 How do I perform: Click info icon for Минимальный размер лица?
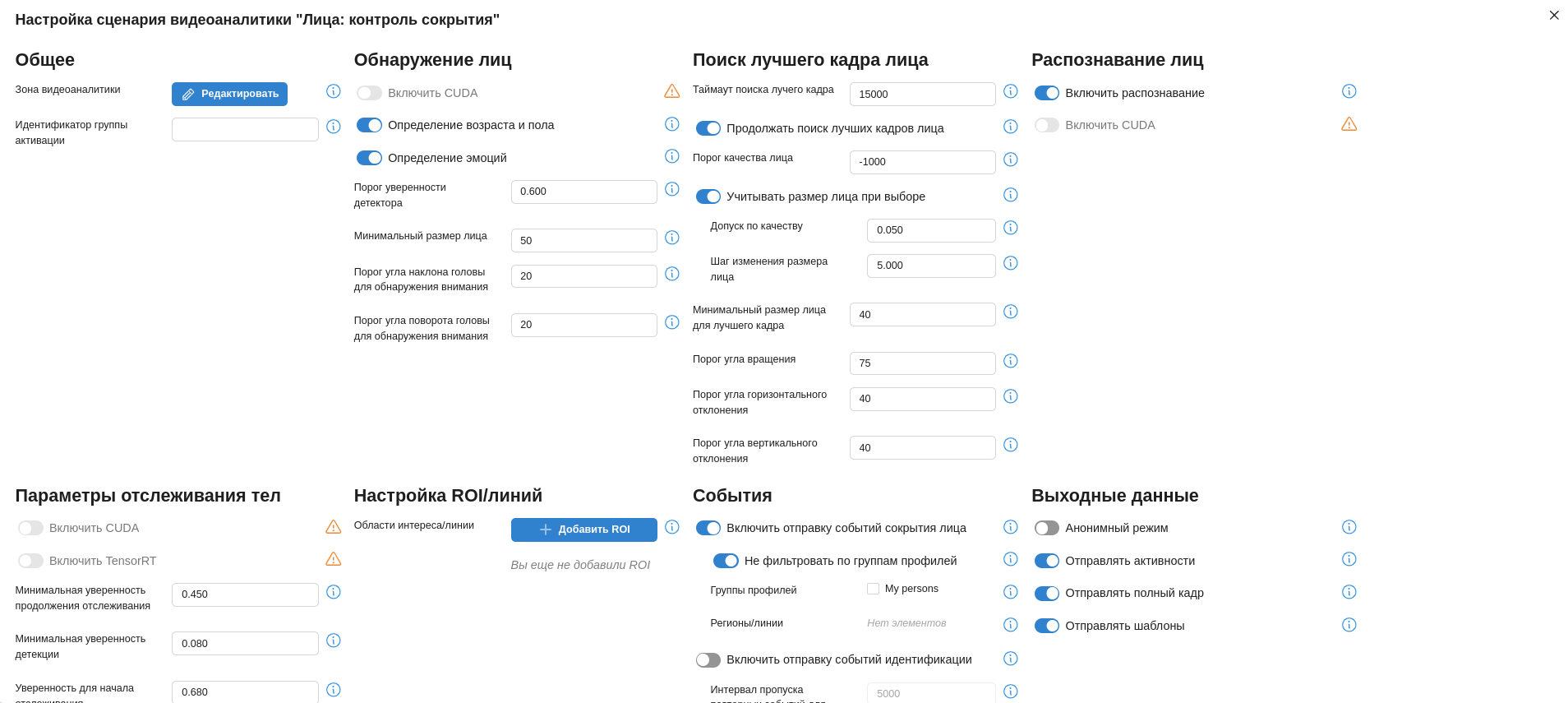671,238
